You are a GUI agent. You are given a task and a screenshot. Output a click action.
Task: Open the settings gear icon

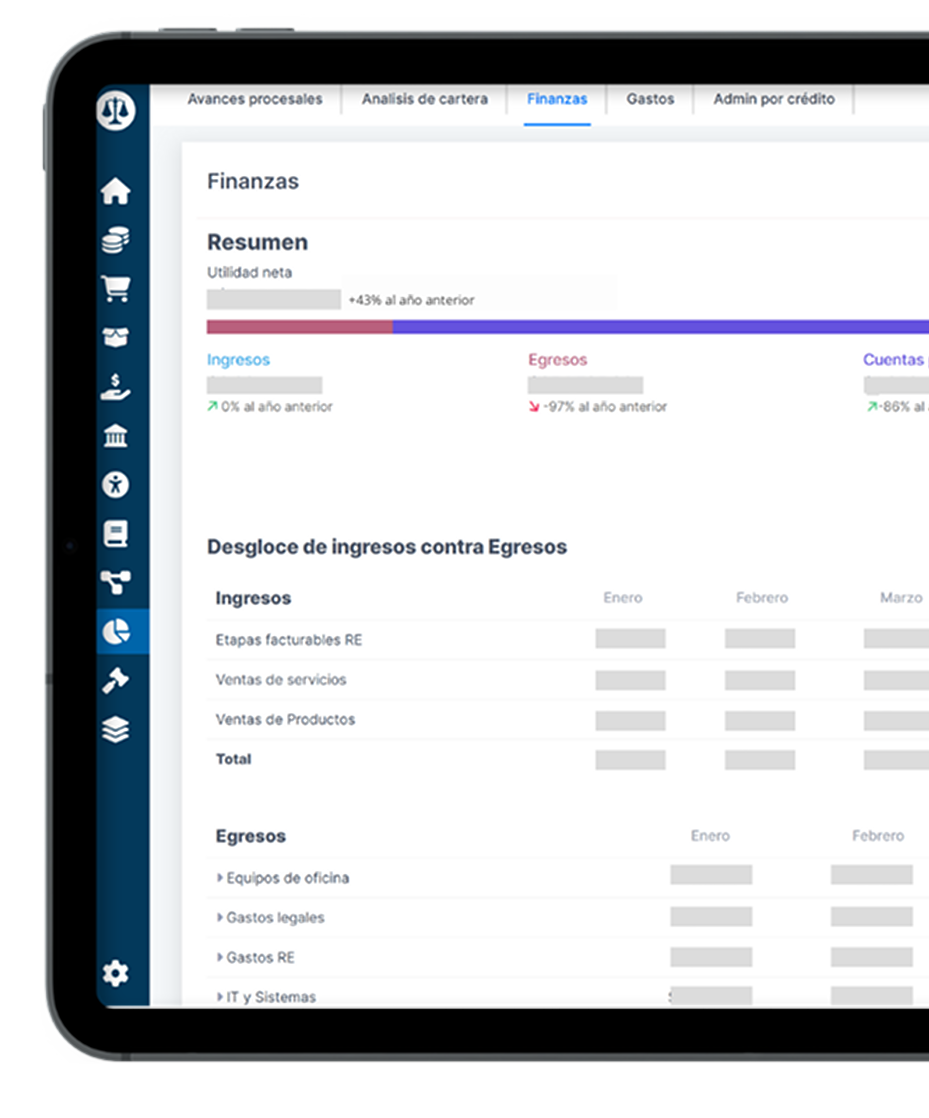click(x=116, y=973)
